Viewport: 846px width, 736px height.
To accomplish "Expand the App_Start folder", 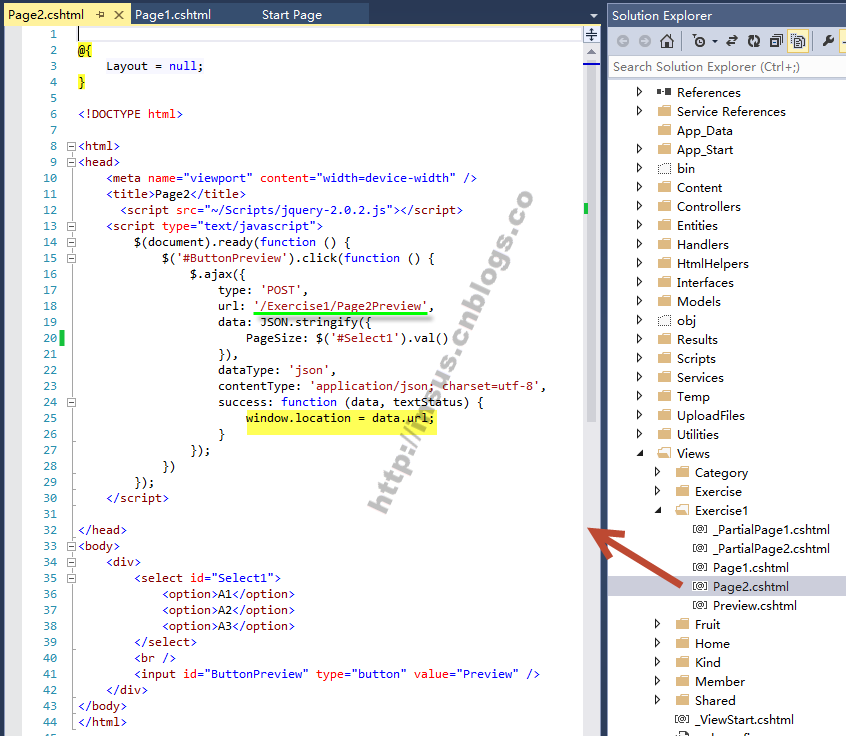I will (x=639, y=148).
